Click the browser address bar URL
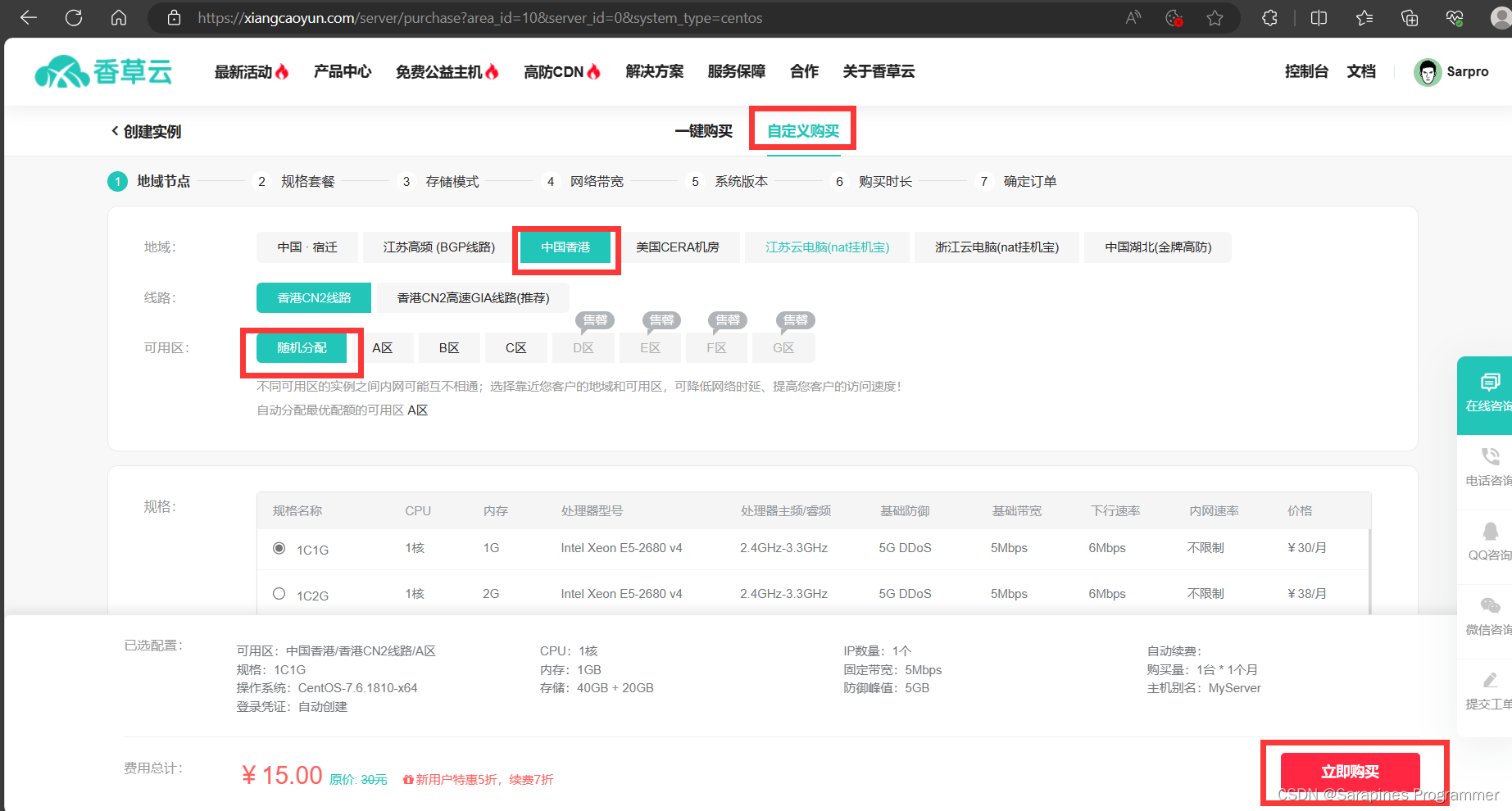The image size is (1512, 811). coord(479,18)
